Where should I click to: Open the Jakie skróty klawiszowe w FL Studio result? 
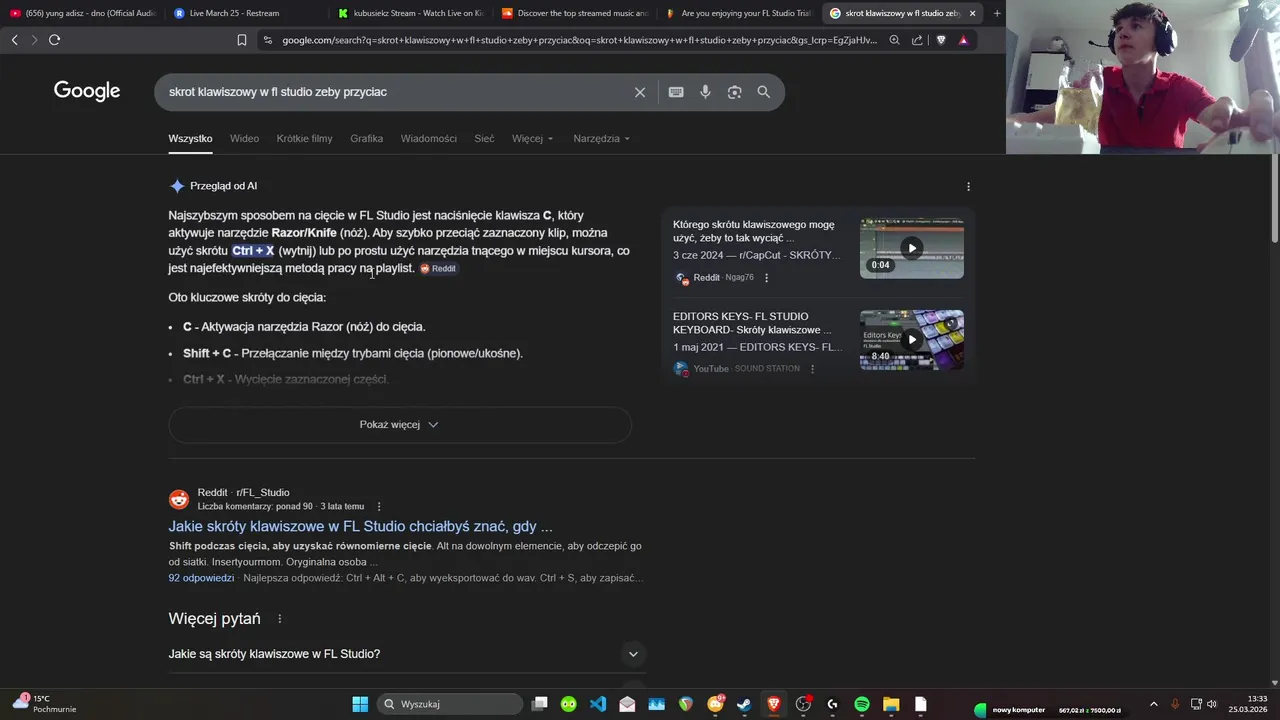coord(360,527)
